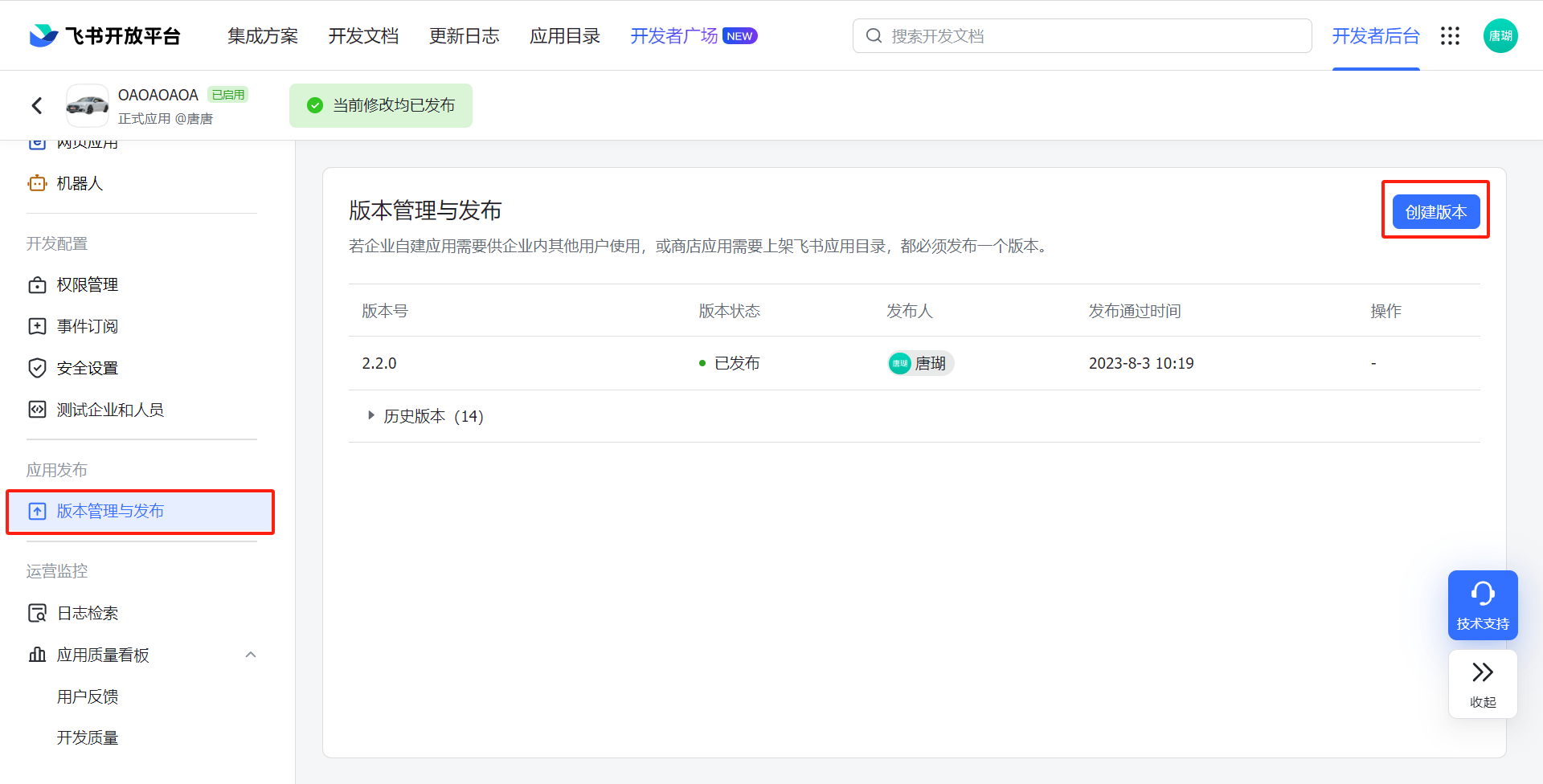
Task: Open 权限管理 in the sidebar
Action: [87, 285]
